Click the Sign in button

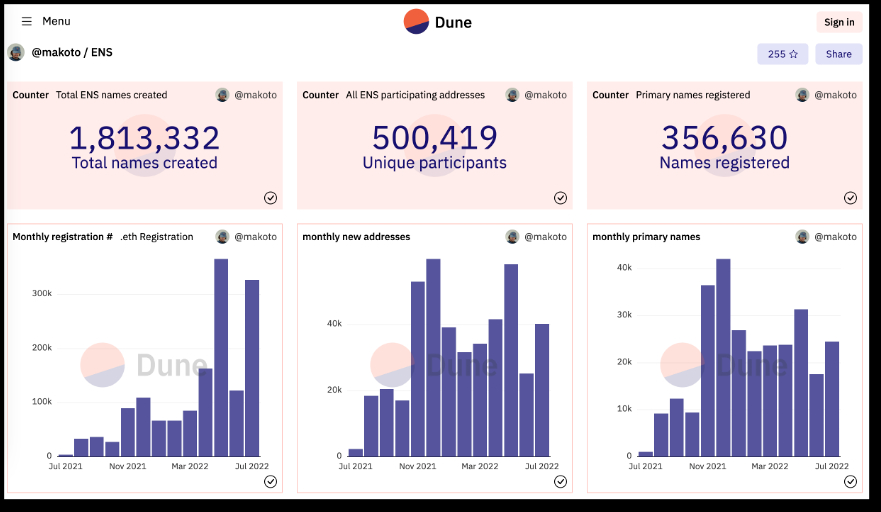click(839, 22)
